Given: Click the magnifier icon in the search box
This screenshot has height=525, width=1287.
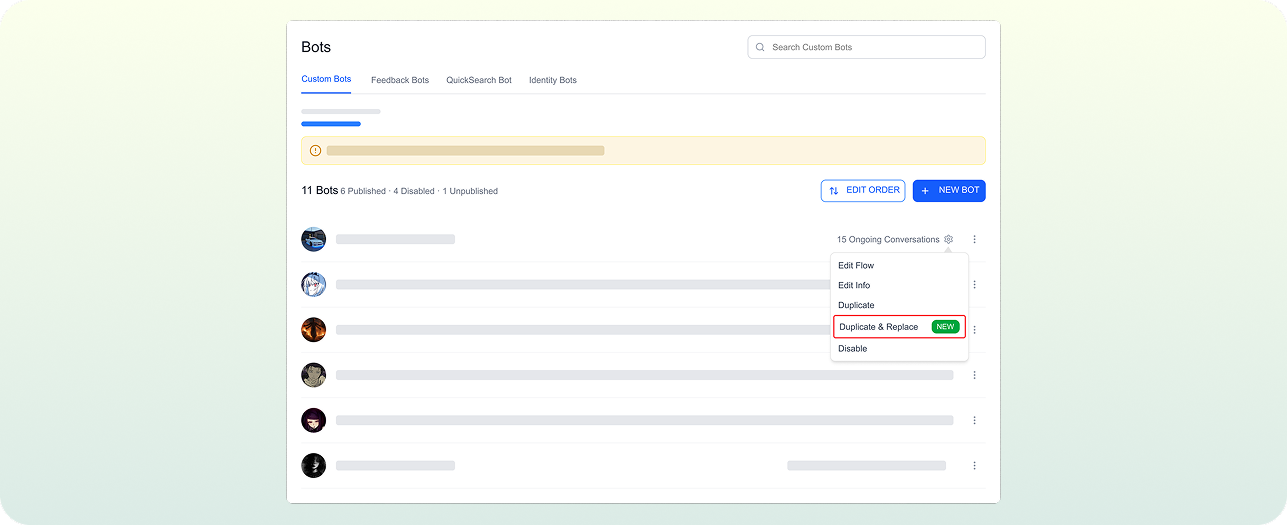Looking at the screenshot, I should [760, 47].
